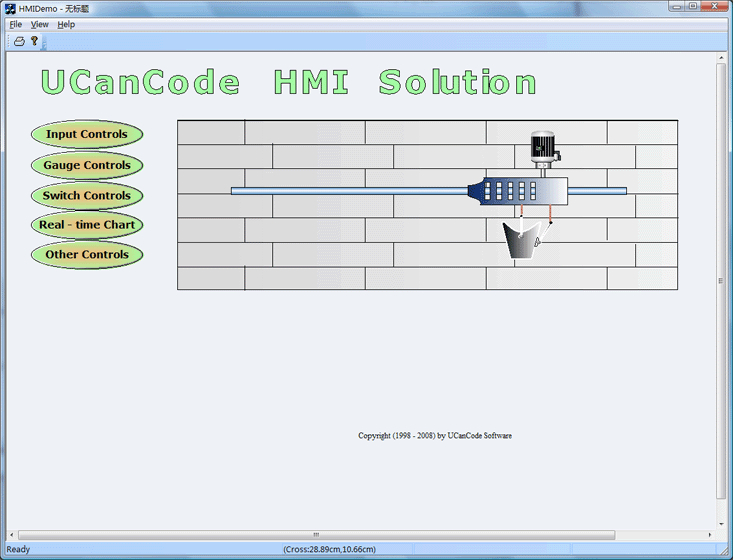
Task: View Other Controls page
Action: click(87, 255)
